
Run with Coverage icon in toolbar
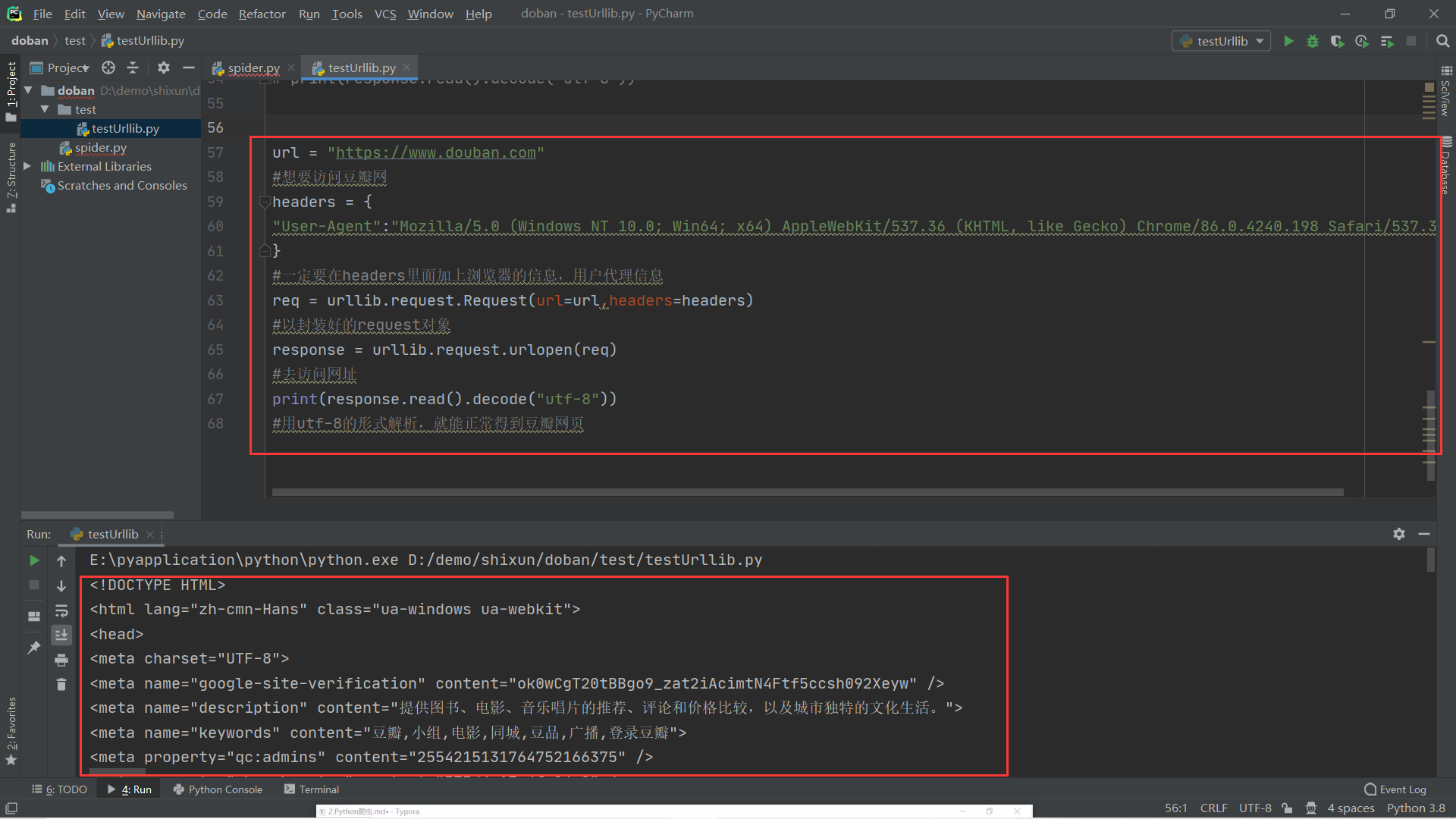pos(1337,41)
